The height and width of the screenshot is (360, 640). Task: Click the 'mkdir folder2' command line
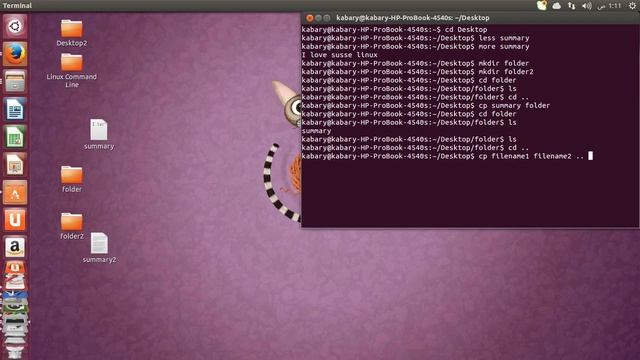click(x=418, y=71)
